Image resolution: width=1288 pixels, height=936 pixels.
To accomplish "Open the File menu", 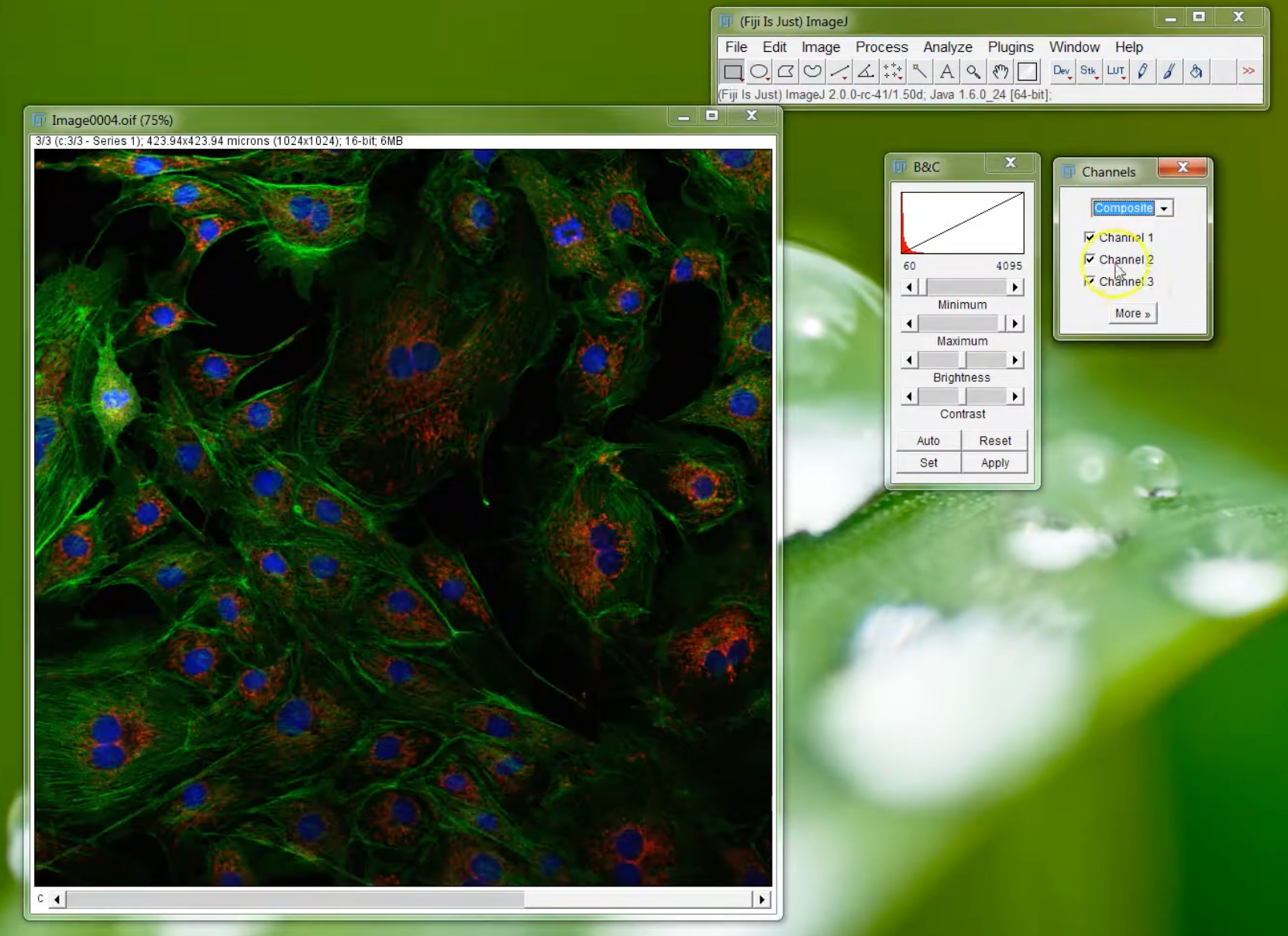I will 736,47.
